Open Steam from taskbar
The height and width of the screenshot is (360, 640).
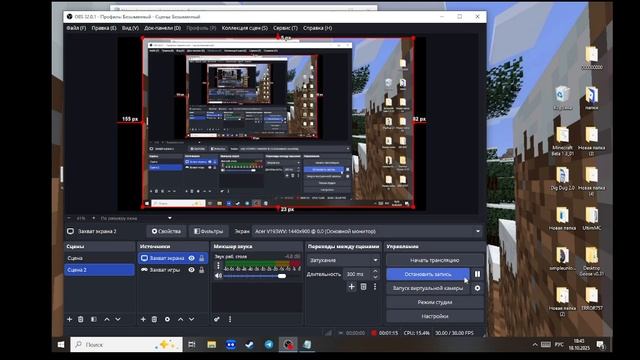pyautogui.click(x=250, y=344)
